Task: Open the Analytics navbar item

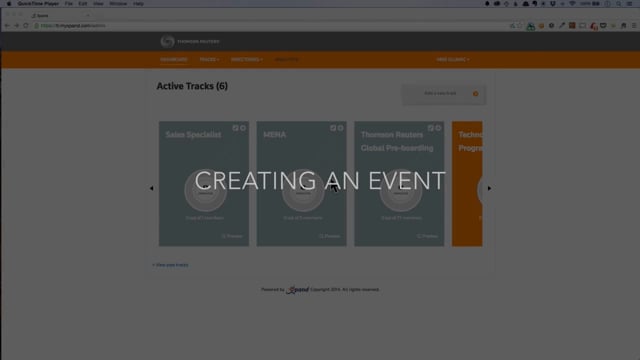Action: click(x=286, y=60)
